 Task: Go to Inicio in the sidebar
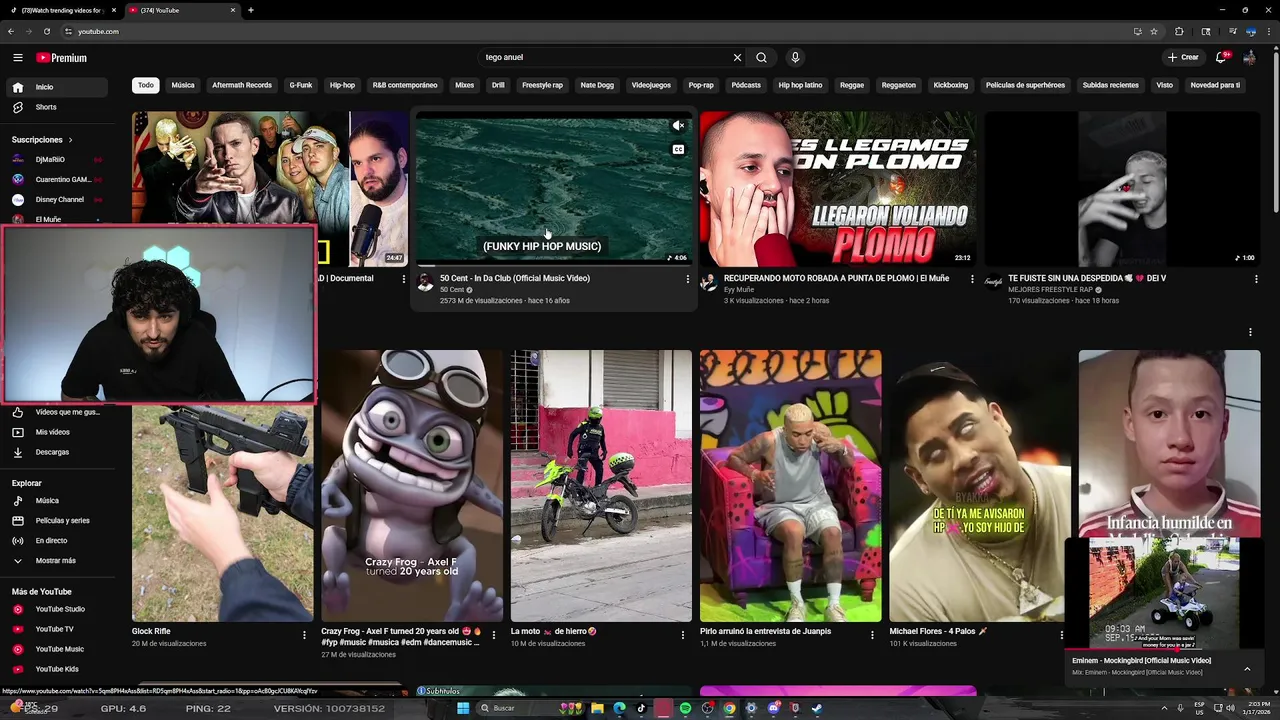58,87
